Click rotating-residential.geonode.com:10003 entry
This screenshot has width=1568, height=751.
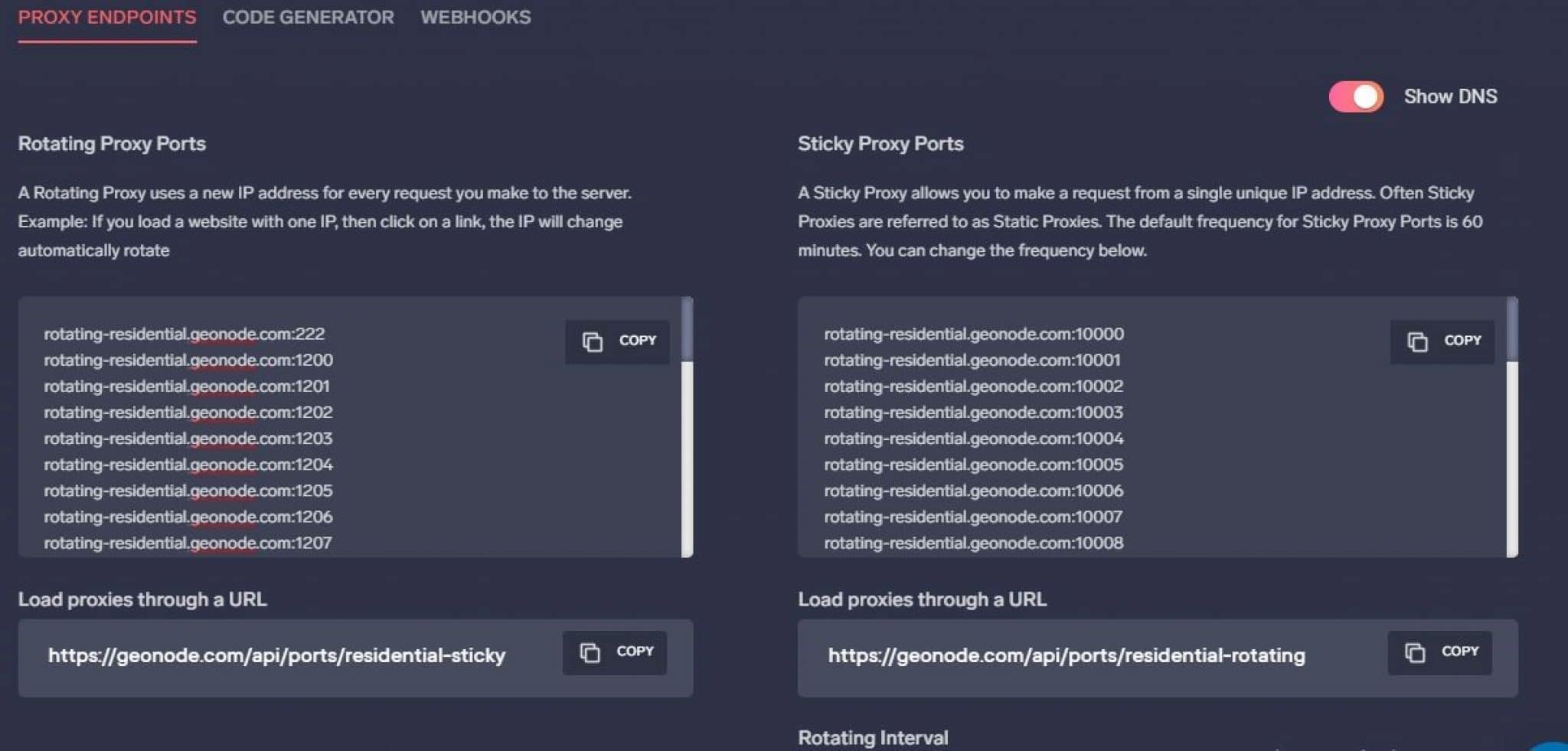[974, 412]
